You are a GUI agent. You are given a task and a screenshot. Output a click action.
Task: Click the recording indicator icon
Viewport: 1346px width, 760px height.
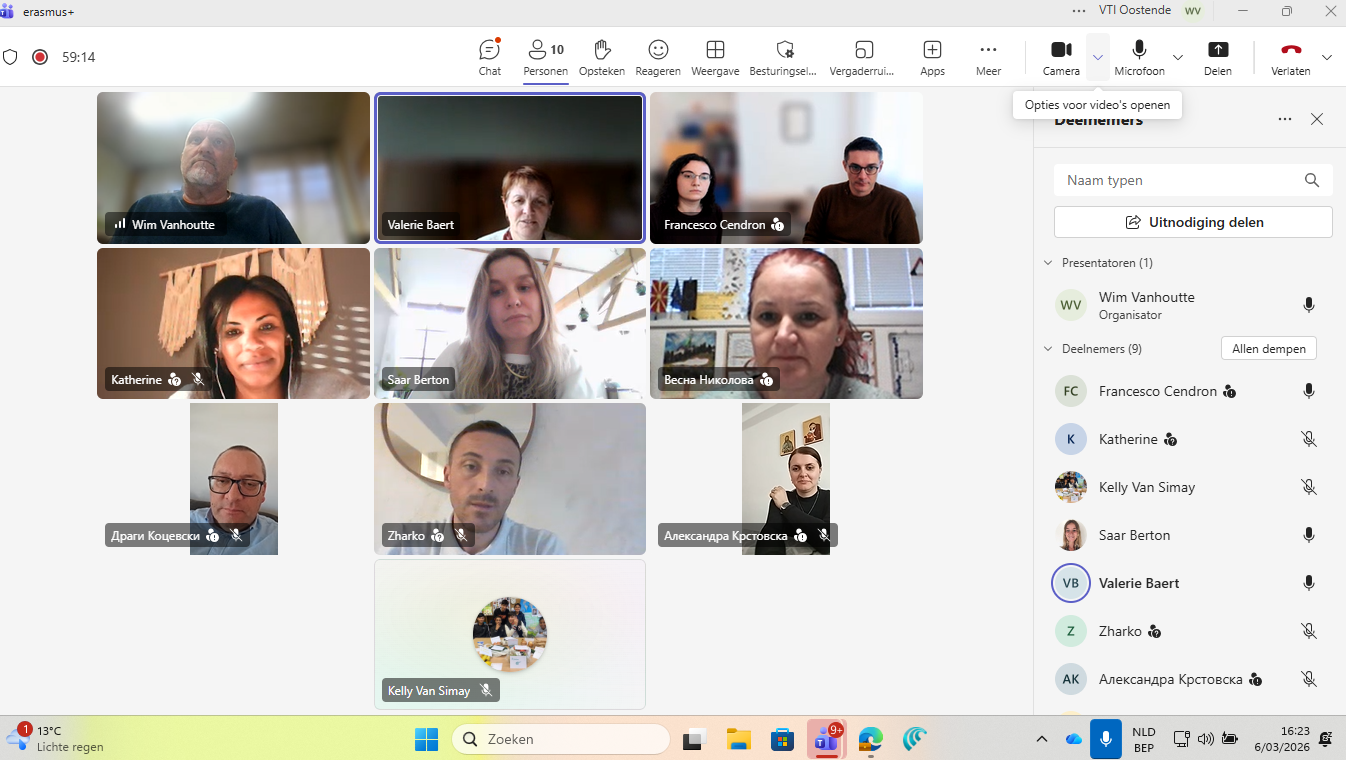[x=40, y=57]
